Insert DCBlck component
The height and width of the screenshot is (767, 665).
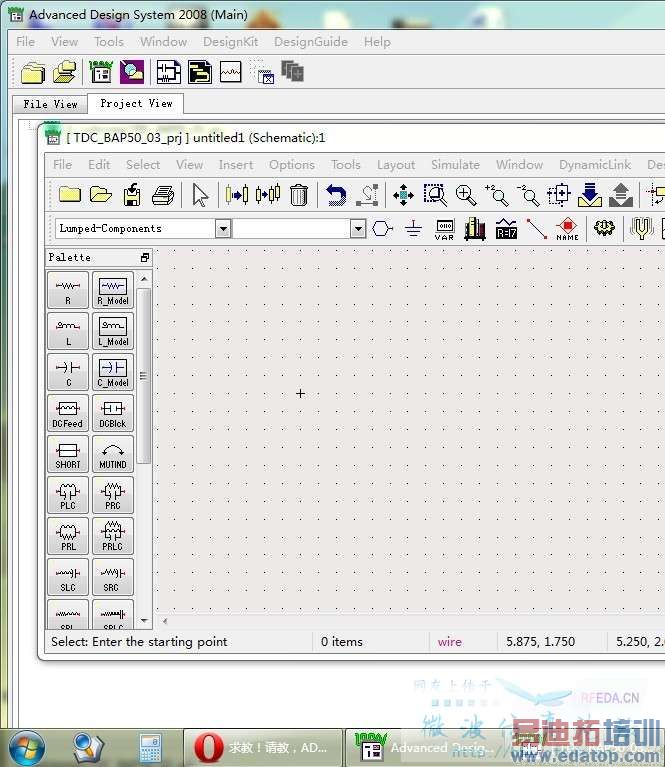[113, 414]
